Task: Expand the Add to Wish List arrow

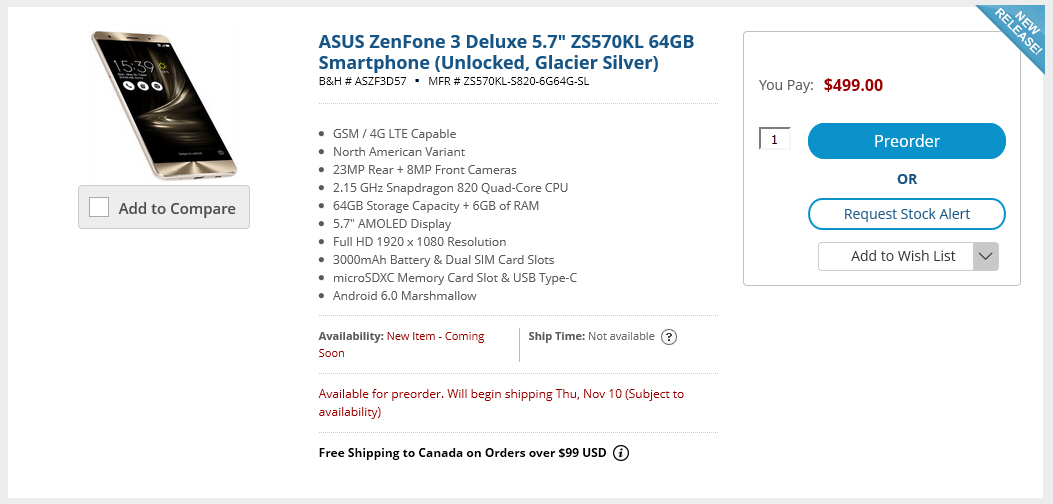Action: pyautogui.click(x=986, y=256)
